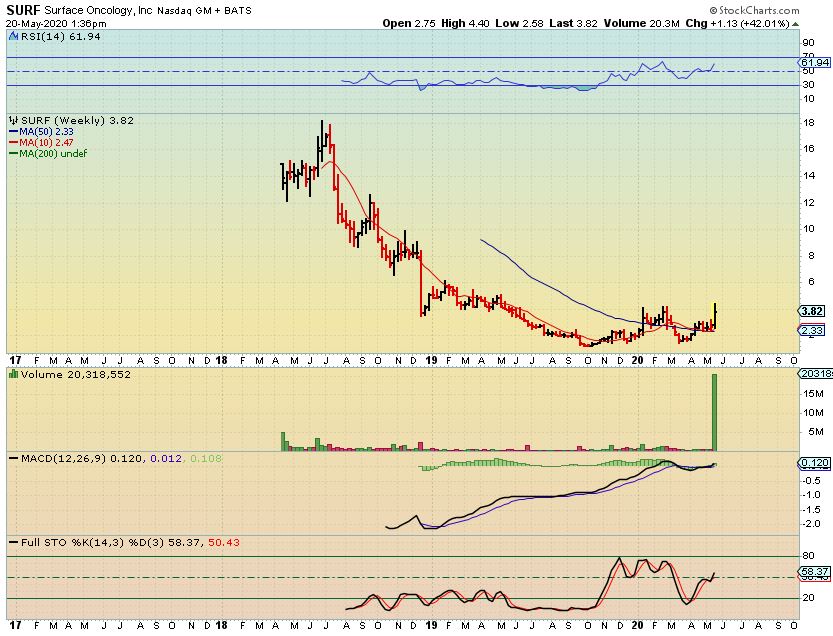Click the red 50.43 %D value in the STO label
Image resolution: width=833 pixels, height=636 pixels.
224,542
